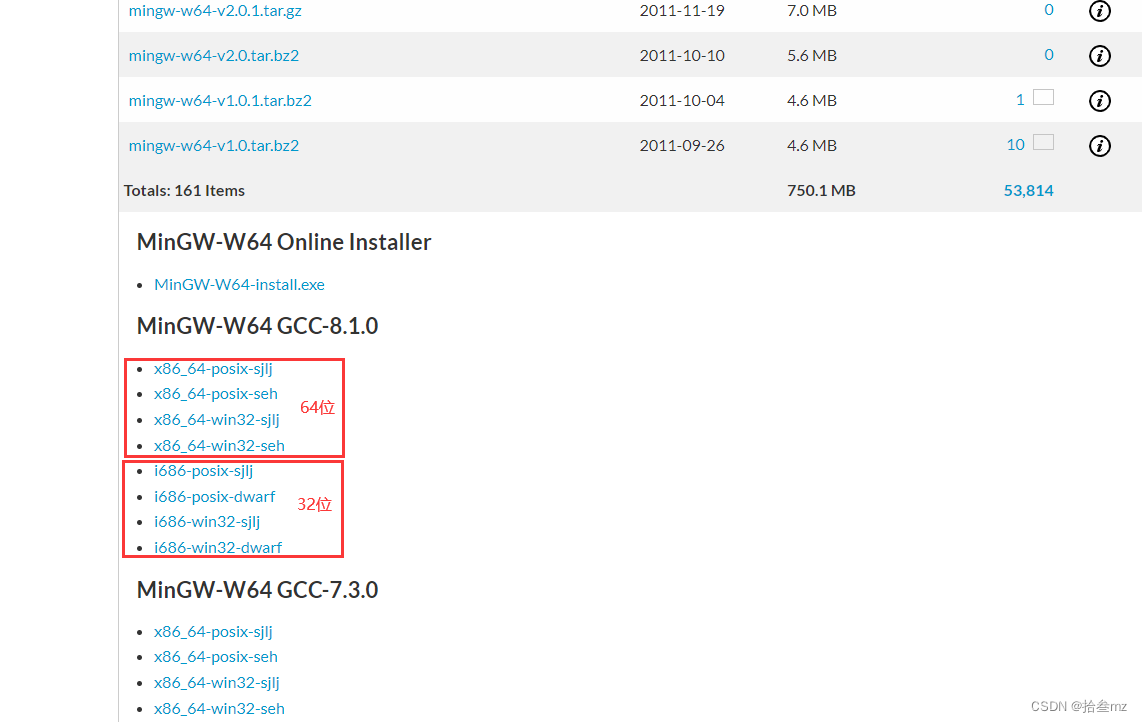This screenshot has width=1142, height=722.
Task: Click total downloads 53,814
Action: click(x=1028, y=191)
